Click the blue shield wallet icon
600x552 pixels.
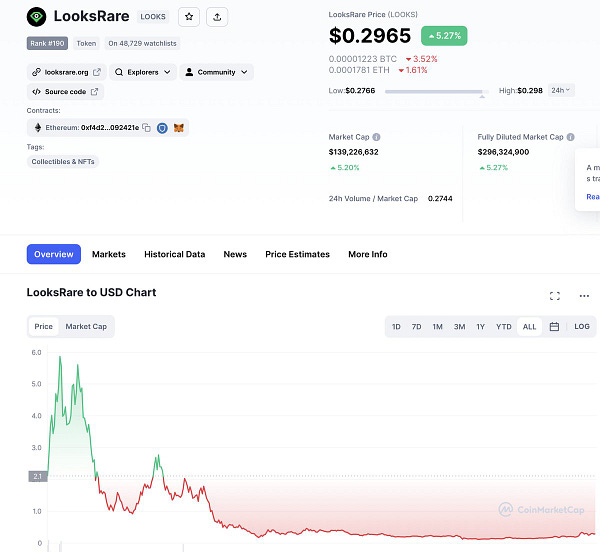tap(162, 128)
